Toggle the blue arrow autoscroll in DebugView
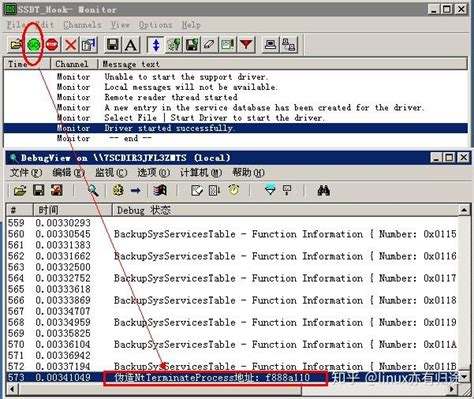This screenshot has height=399, width=474. pos(136,191)
